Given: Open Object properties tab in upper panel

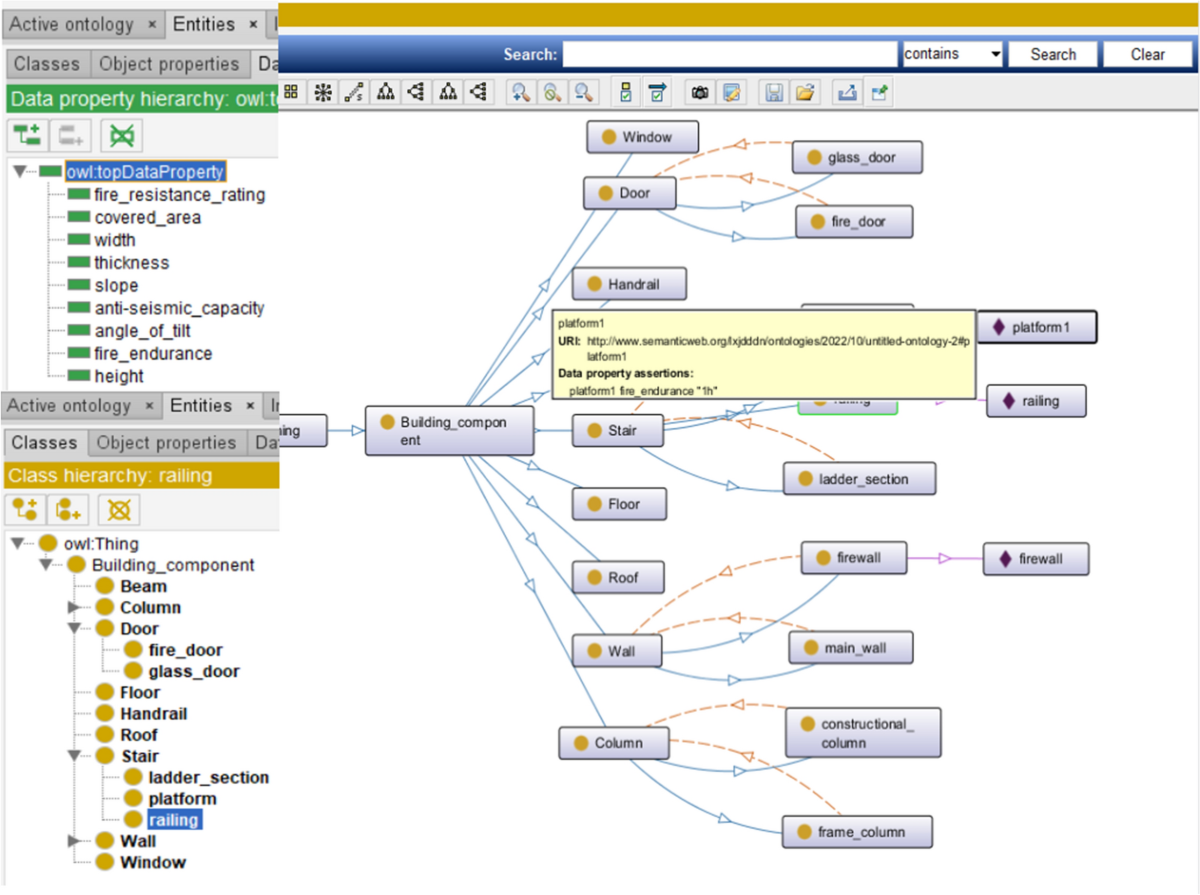Looking at the screenshot, I should pos(169,64).
